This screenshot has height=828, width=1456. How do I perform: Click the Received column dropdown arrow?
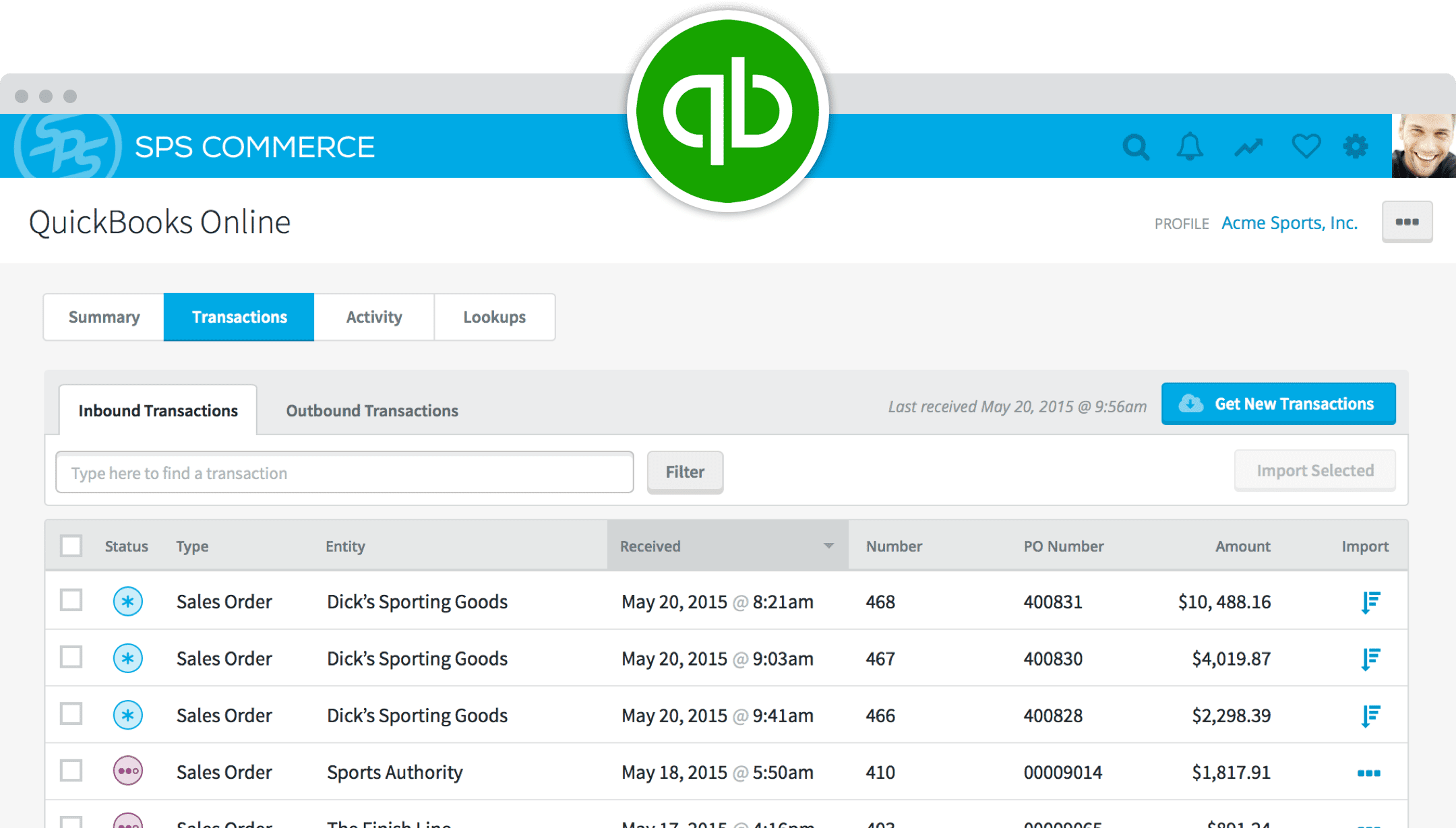pos(830,545)
